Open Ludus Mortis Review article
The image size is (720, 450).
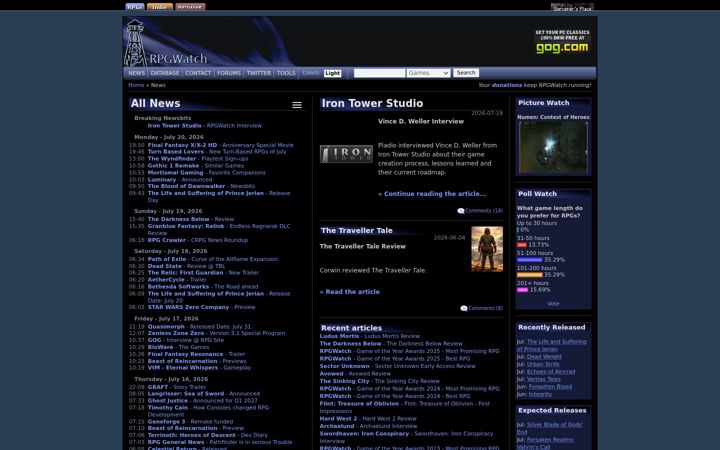(x=370, y=336)
